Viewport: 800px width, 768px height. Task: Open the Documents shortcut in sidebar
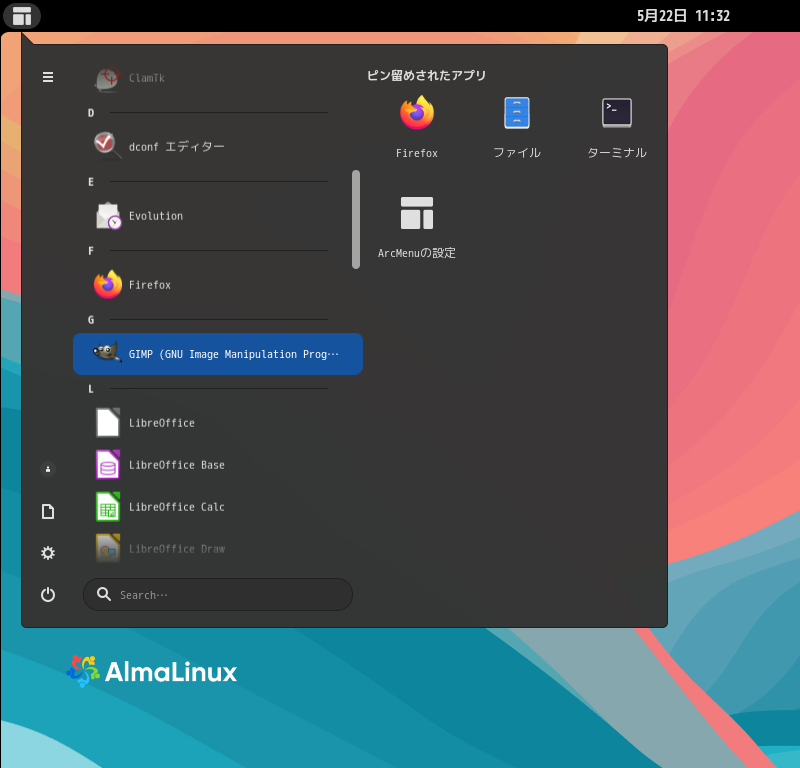(x=48, y=511)
